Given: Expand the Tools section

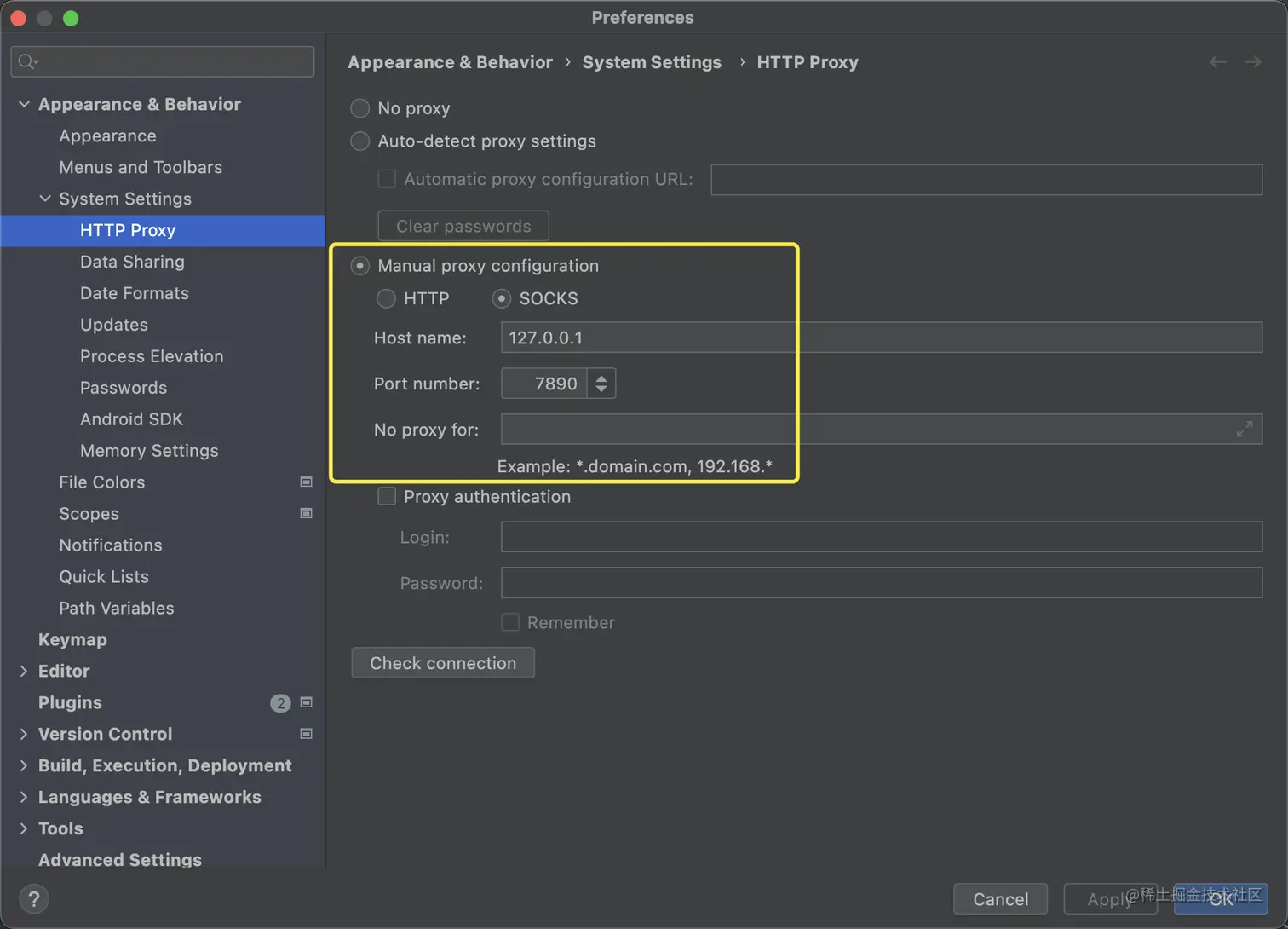Looking at the screenshot, I should coord(24,828).
